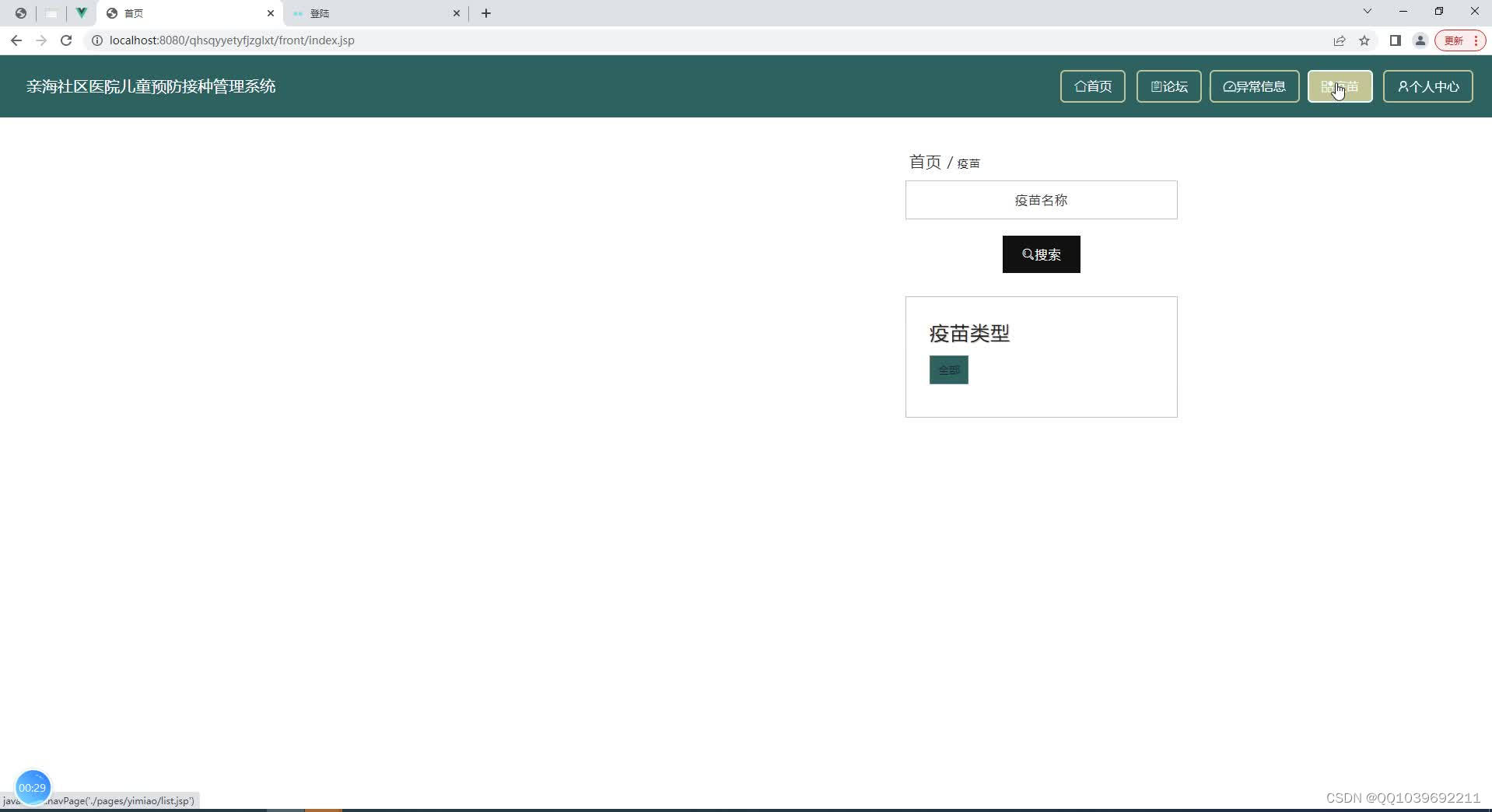
Task: Restore down the browser window
Action: point(1438,12)
